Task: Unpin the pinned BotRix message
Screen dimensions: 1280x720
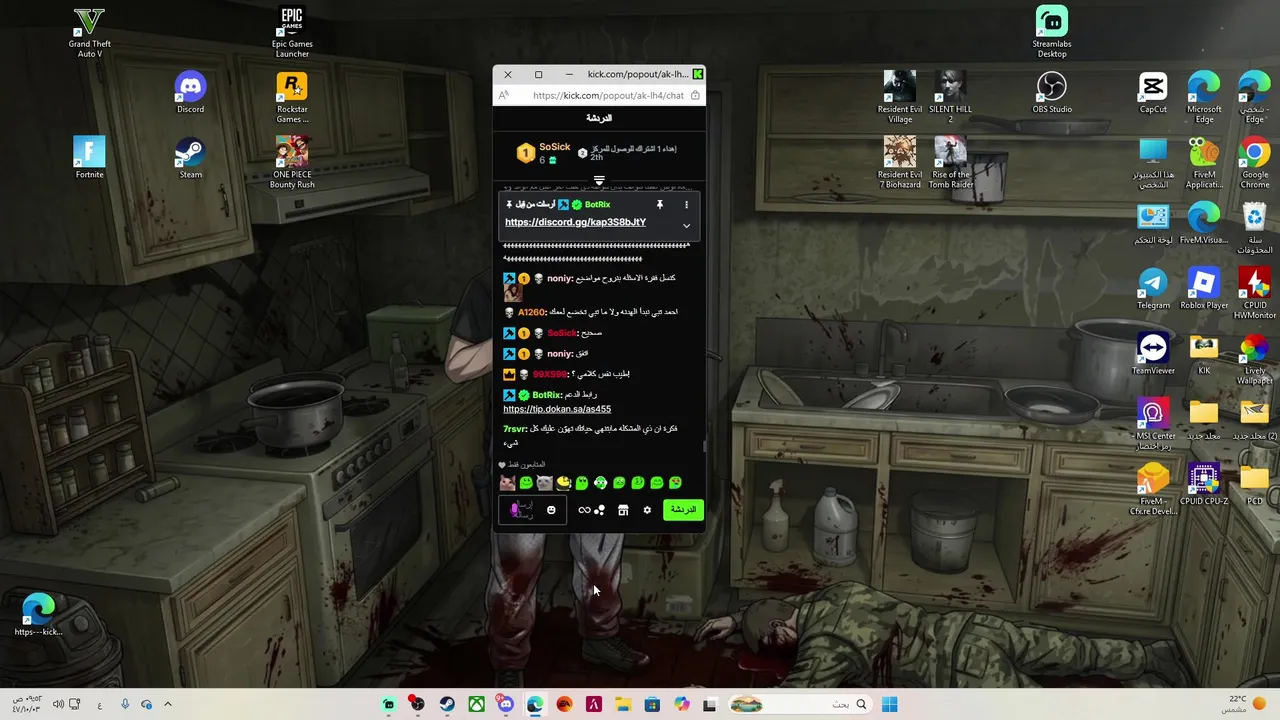Action: (x=659, y=204)
